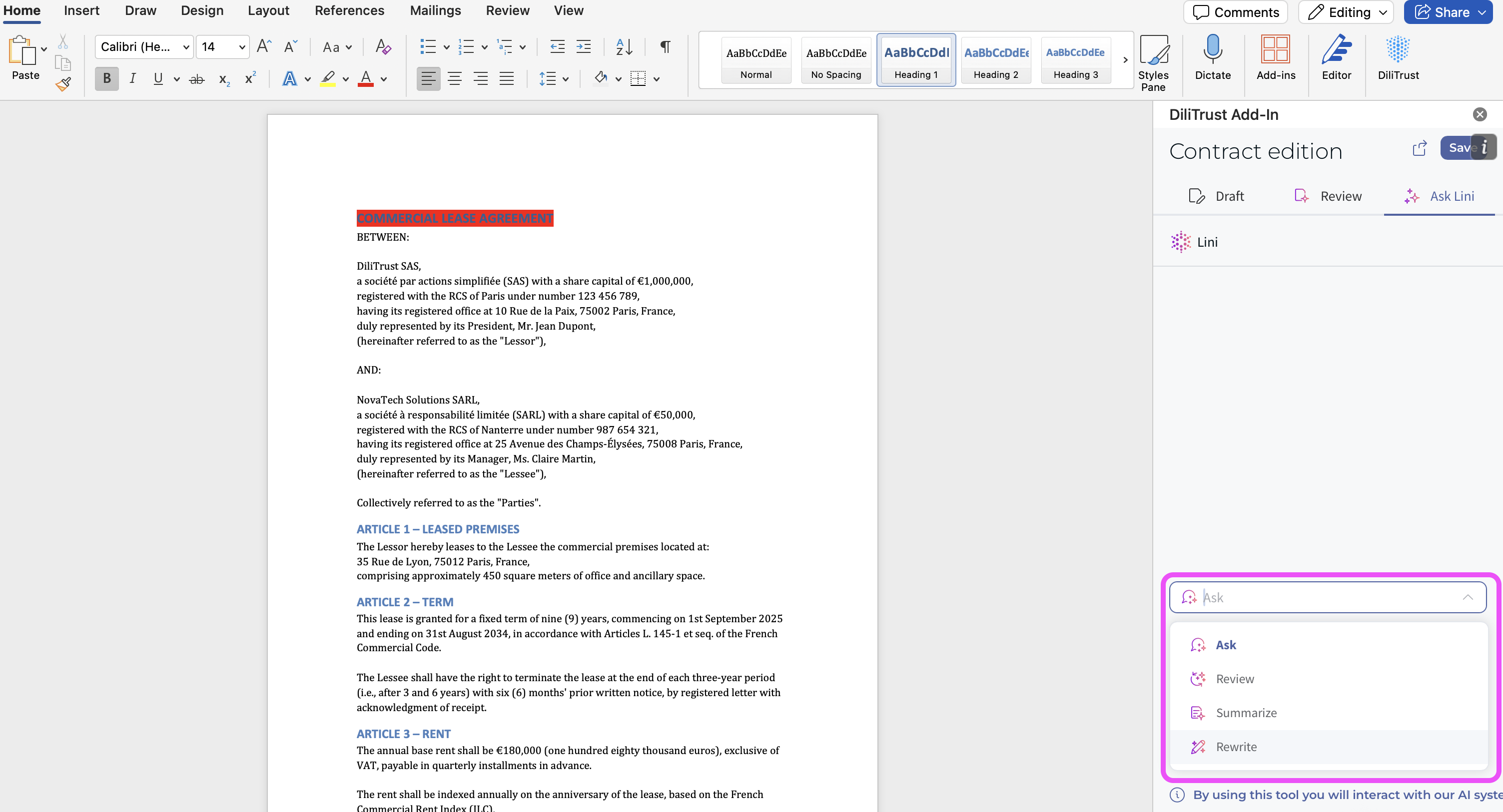Open the Comments pane
1503x812 pixels.
pos(1235,12)
